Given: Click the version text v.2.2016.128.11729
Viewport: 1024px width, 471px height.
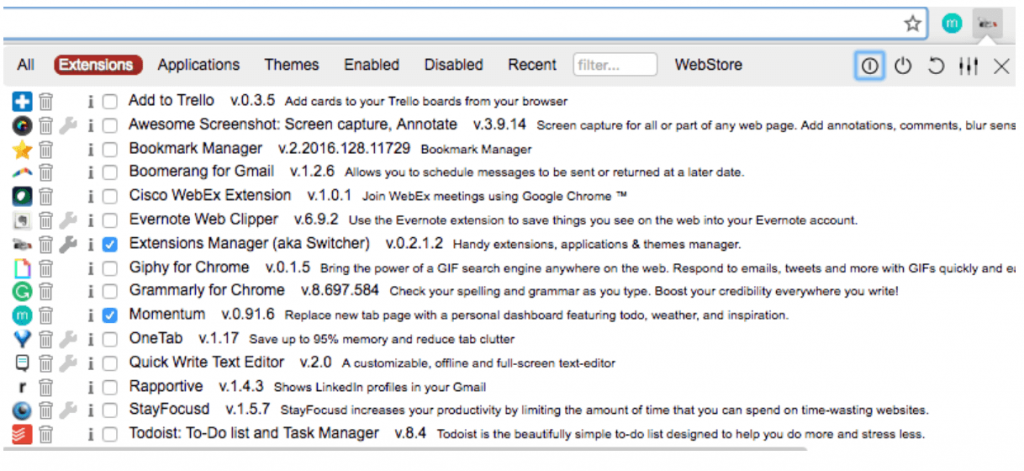Looking at the screenshot, I should click(x=344, y=149).
